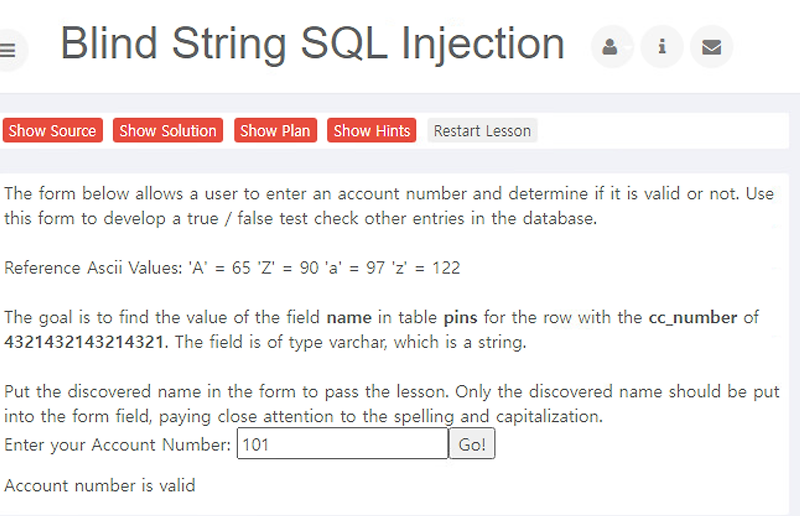Screen dimensions: 800x516
Task: Click the Blind String SQL Injection heading
Action: pyautogui.click(x=312, y=44)
